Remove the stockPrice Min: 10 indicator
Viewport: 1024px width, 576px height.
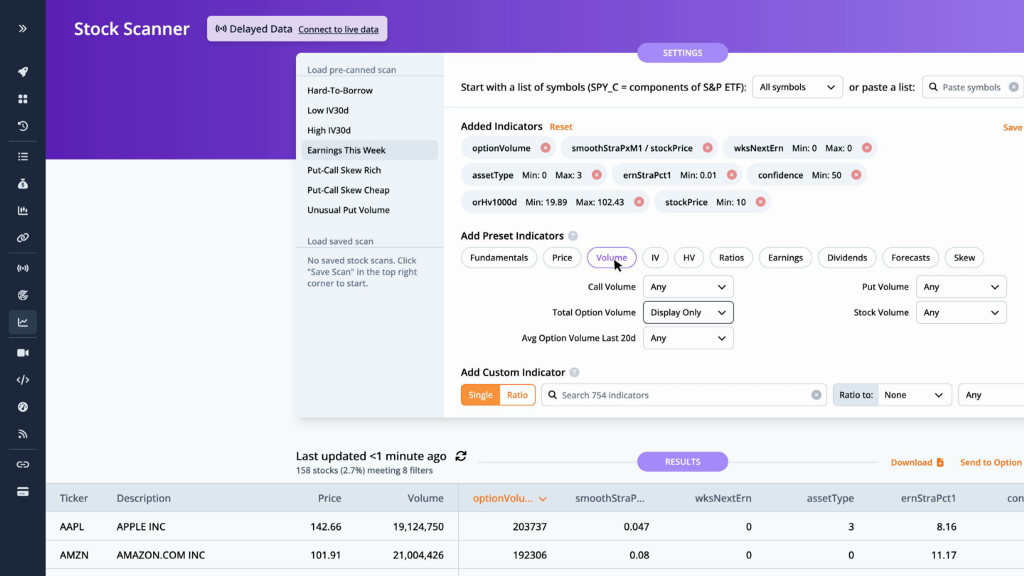click(x=762, y=202)
